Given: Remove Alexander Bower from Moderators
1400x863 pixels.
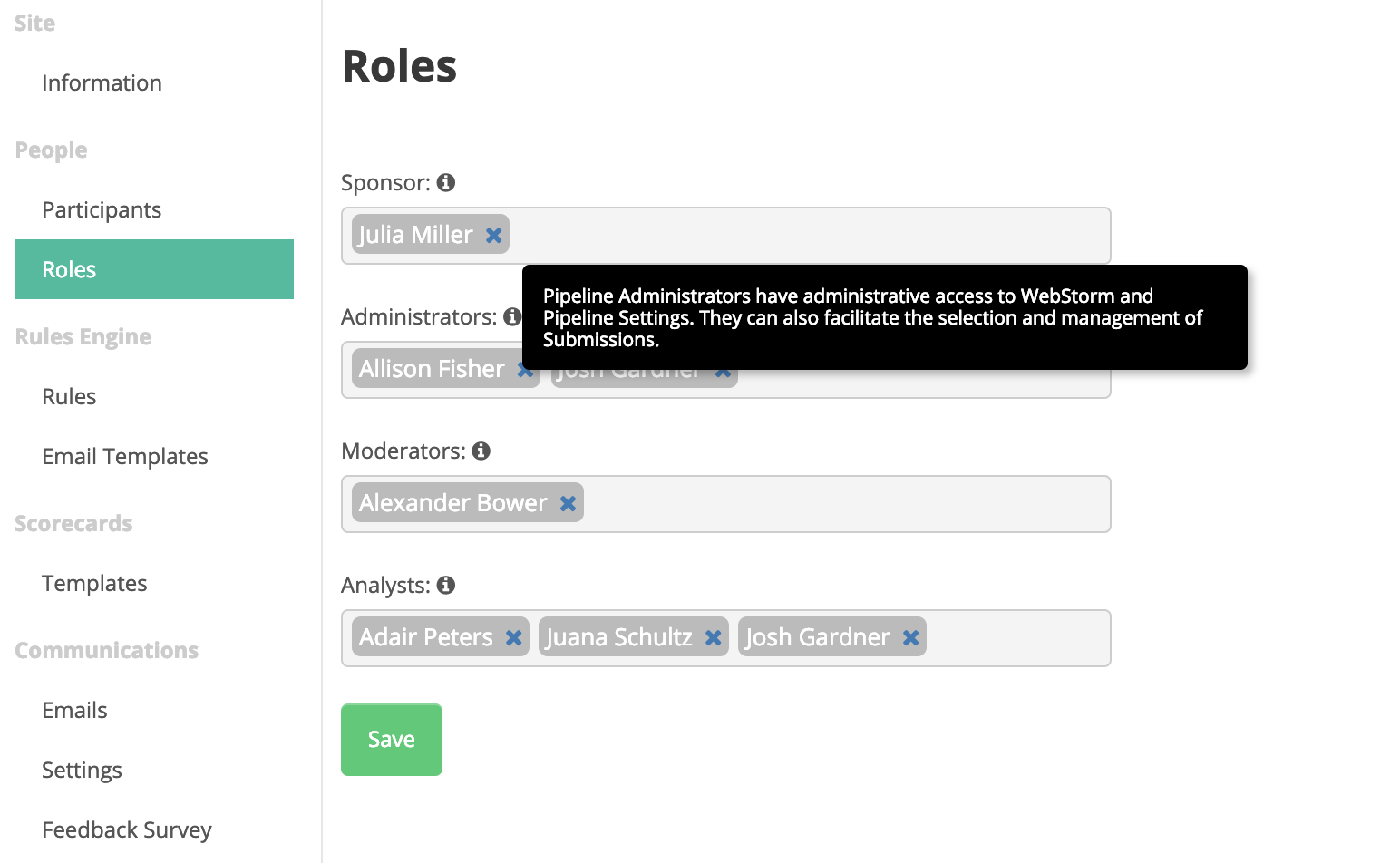Looking at the screenshot, I should [568, 503].
